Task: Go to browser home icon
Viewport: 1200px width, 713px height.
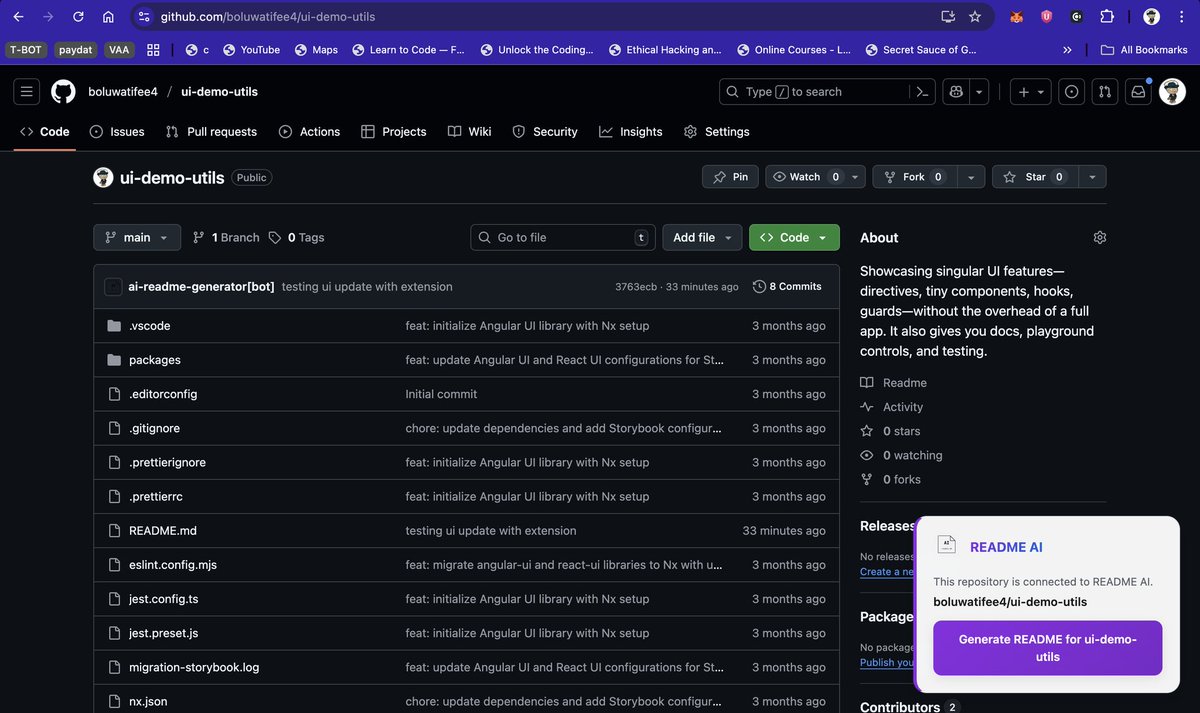Action: point(108,17)
